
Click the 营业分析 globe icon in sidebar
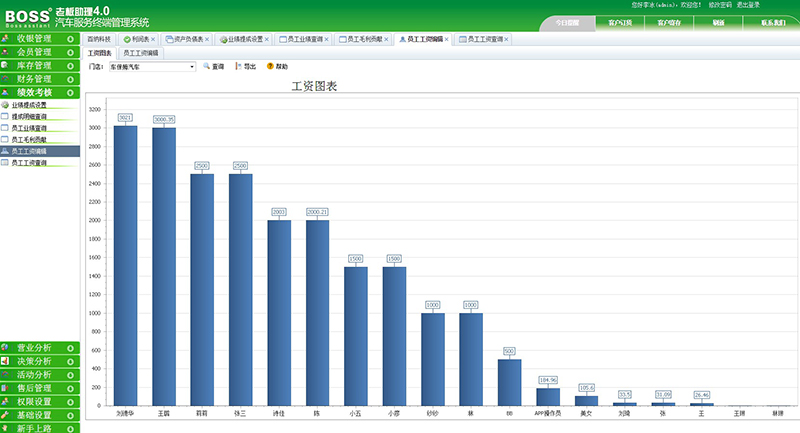coord(7,348)
